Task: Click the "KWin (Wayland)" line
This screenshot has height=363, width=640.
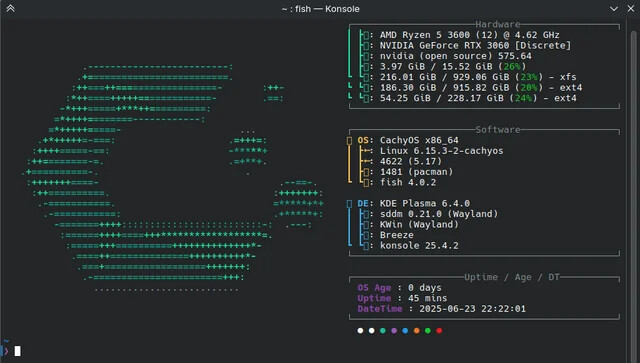Action: click(x=419, y=225)
